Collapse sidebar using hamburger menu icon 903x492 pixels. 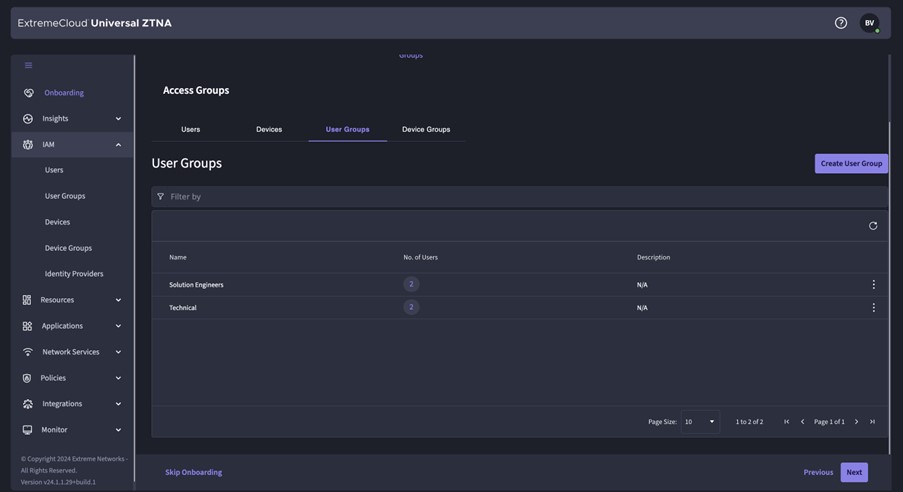pos(28,66)
